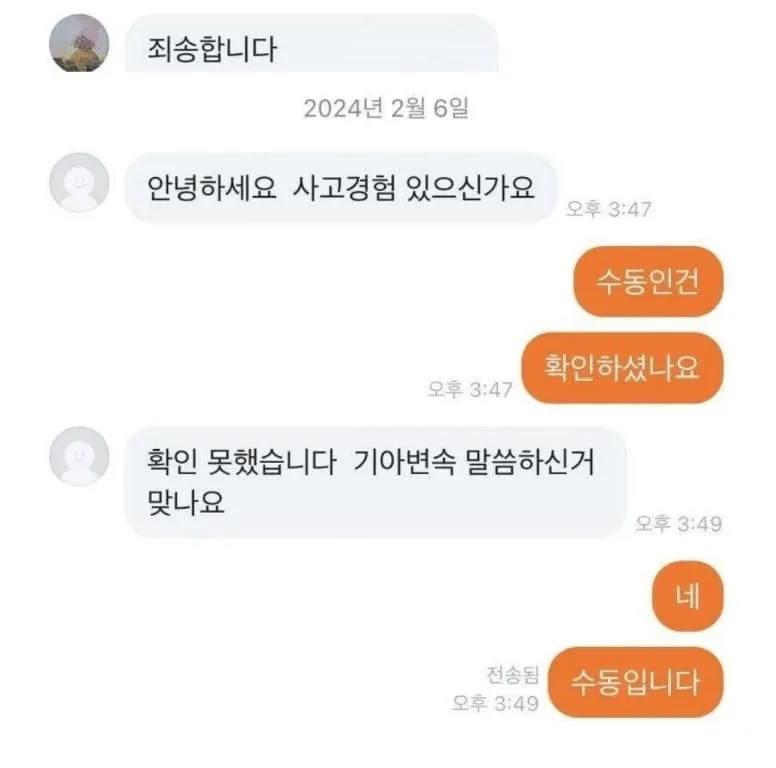Tap the orange 확인하셨나요 bubble
Viewport: 776px width, 768px height.
tap(622, 368)
